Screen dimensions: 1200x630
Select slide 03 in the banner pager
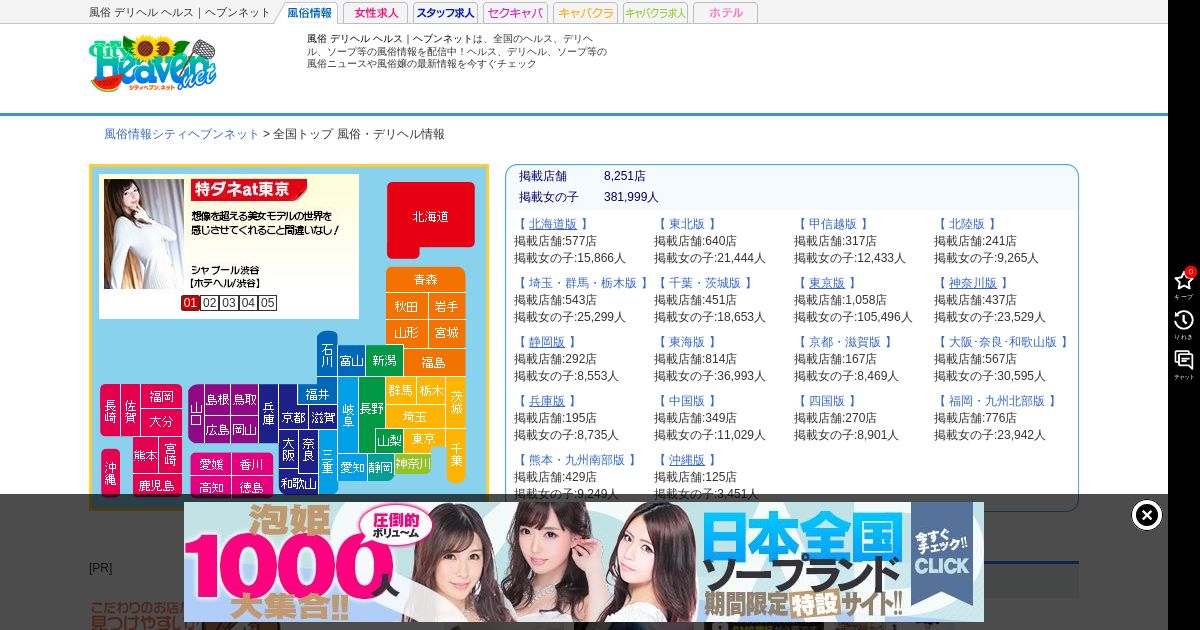(229, 303)
